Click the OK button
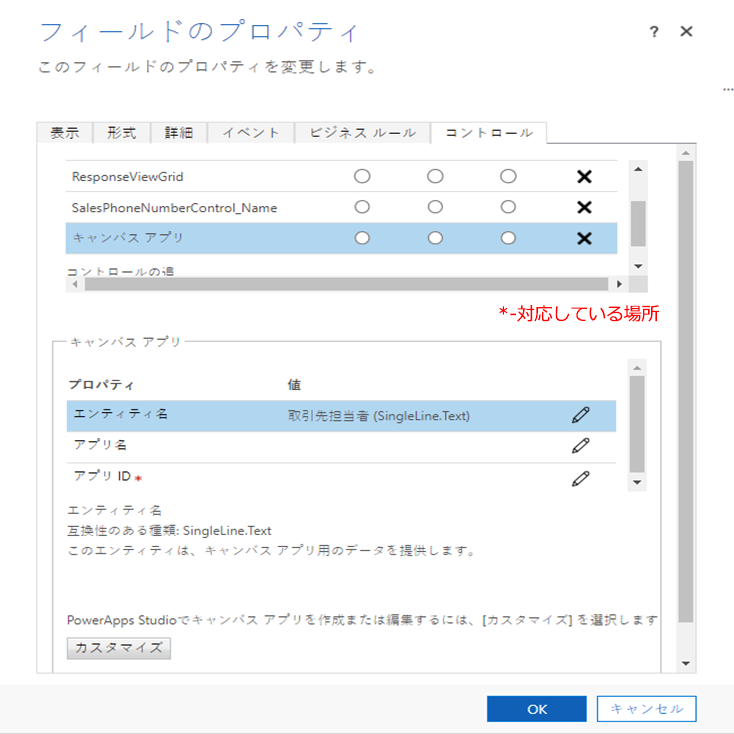Screen dimensions: 734x734 coord(536,709)
